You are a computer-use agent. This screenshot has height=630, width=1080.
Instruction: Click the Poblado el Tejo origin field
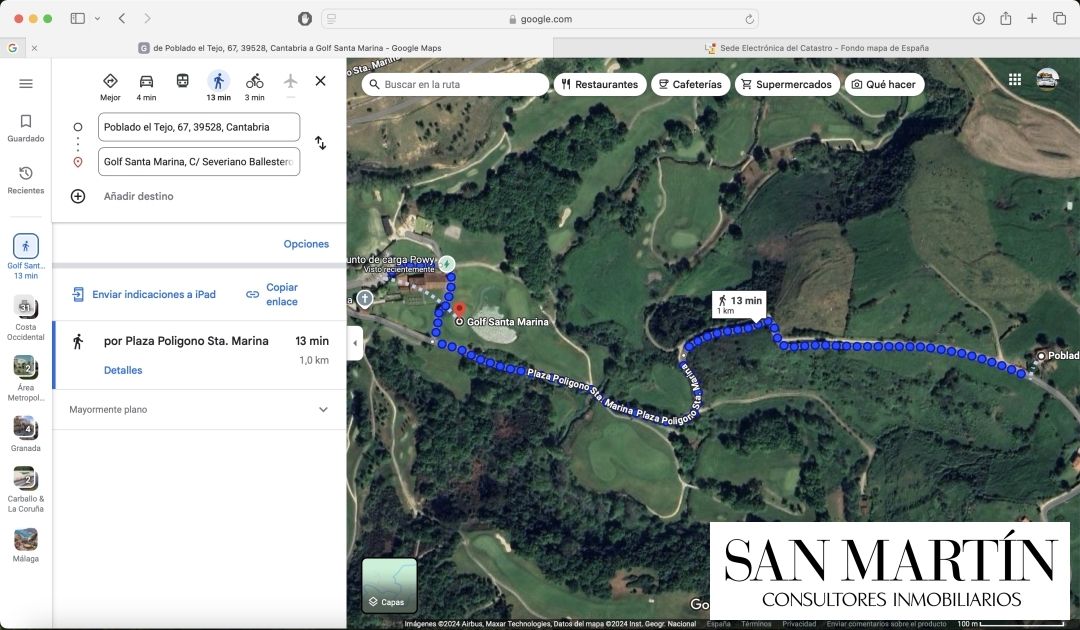[198, 127]
